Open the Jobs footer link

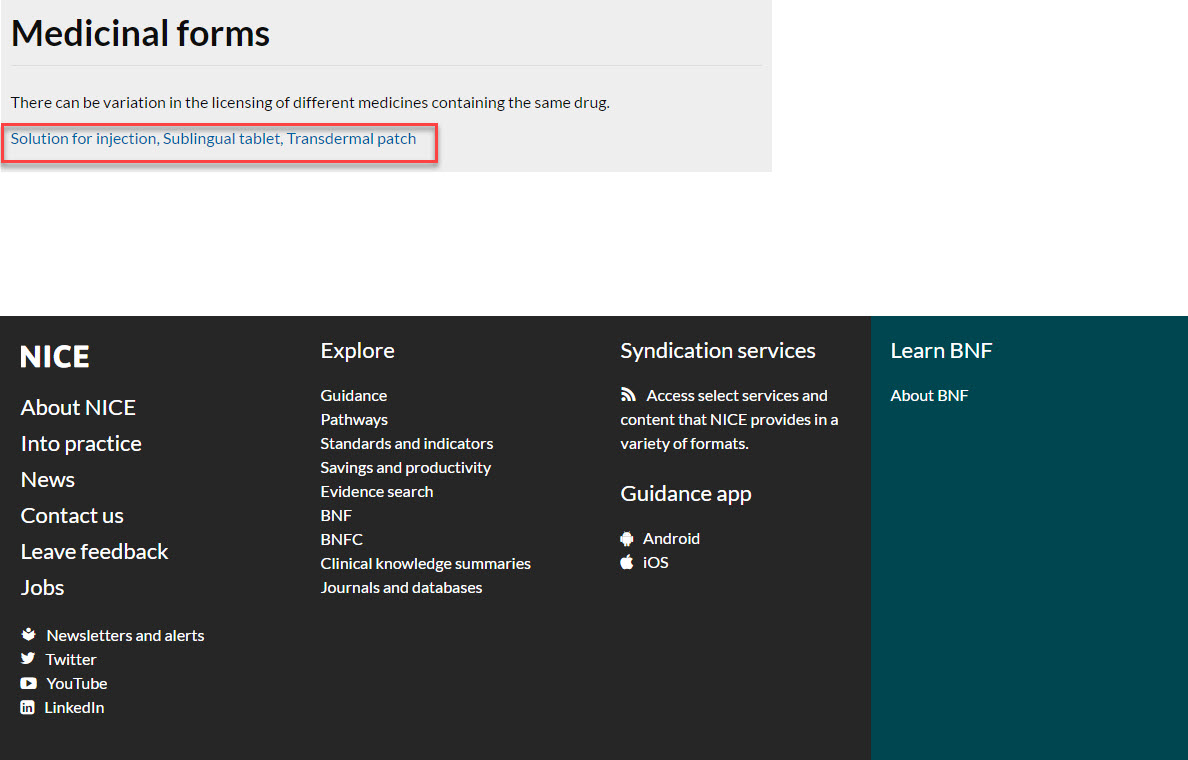coord(43,587)
